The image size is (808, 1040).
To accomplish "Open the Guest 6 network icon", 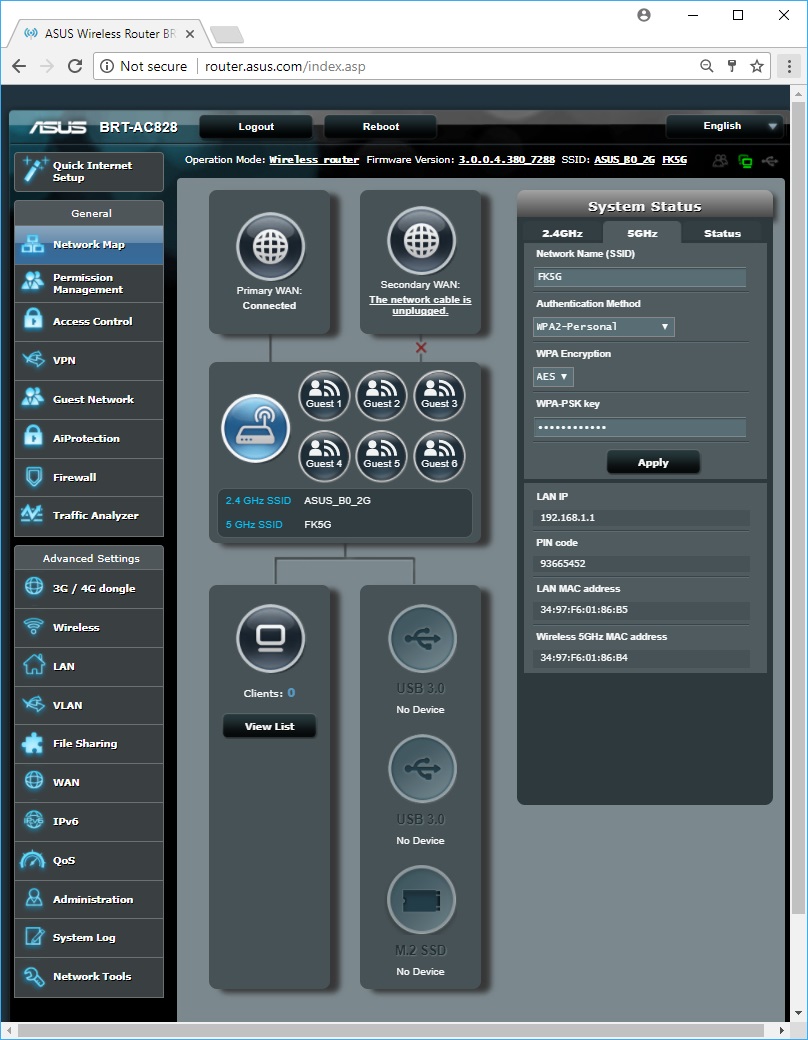I will tap(439, 457).
